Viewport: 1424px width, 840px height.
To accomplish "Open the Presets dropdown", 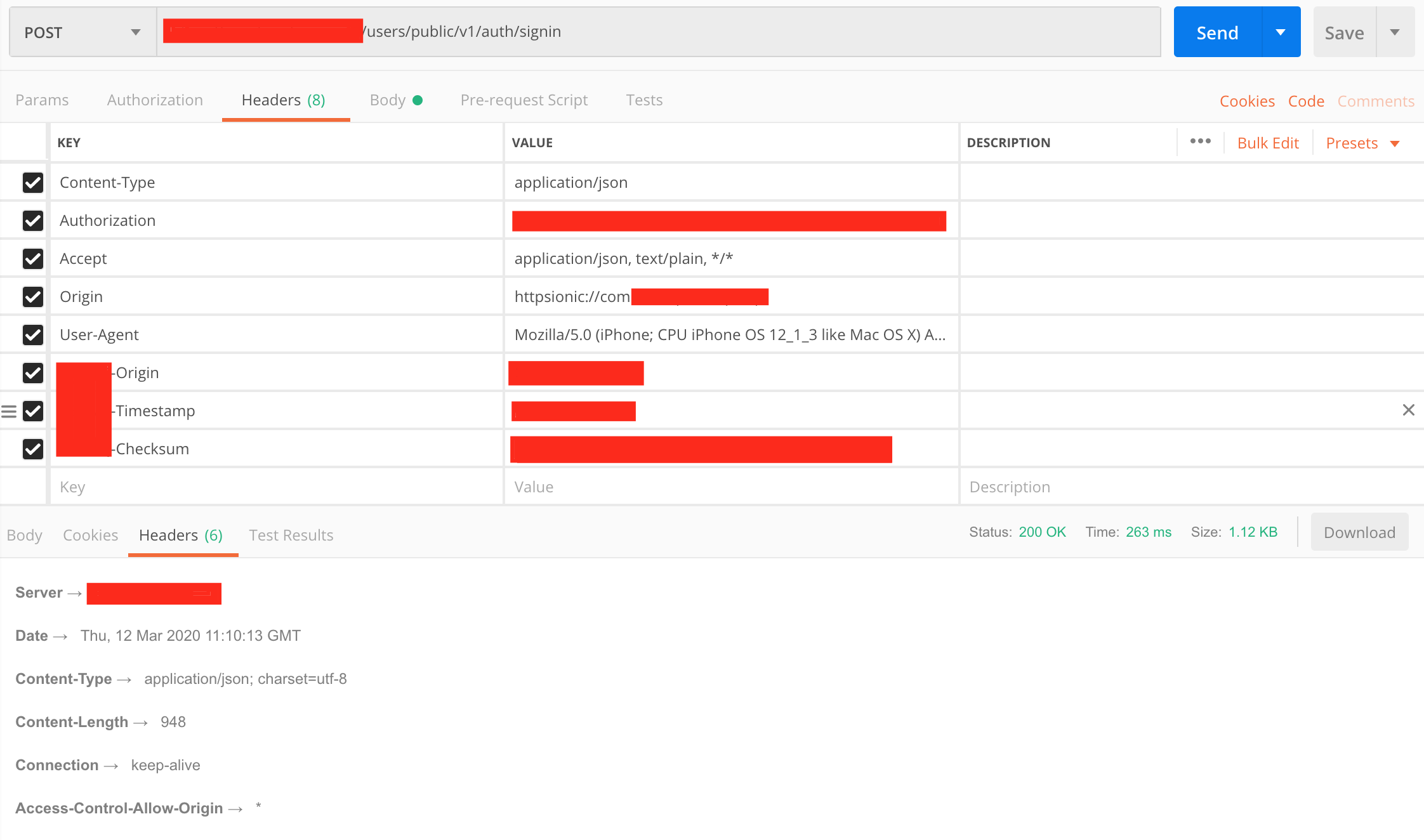I will click(1362, 142).
